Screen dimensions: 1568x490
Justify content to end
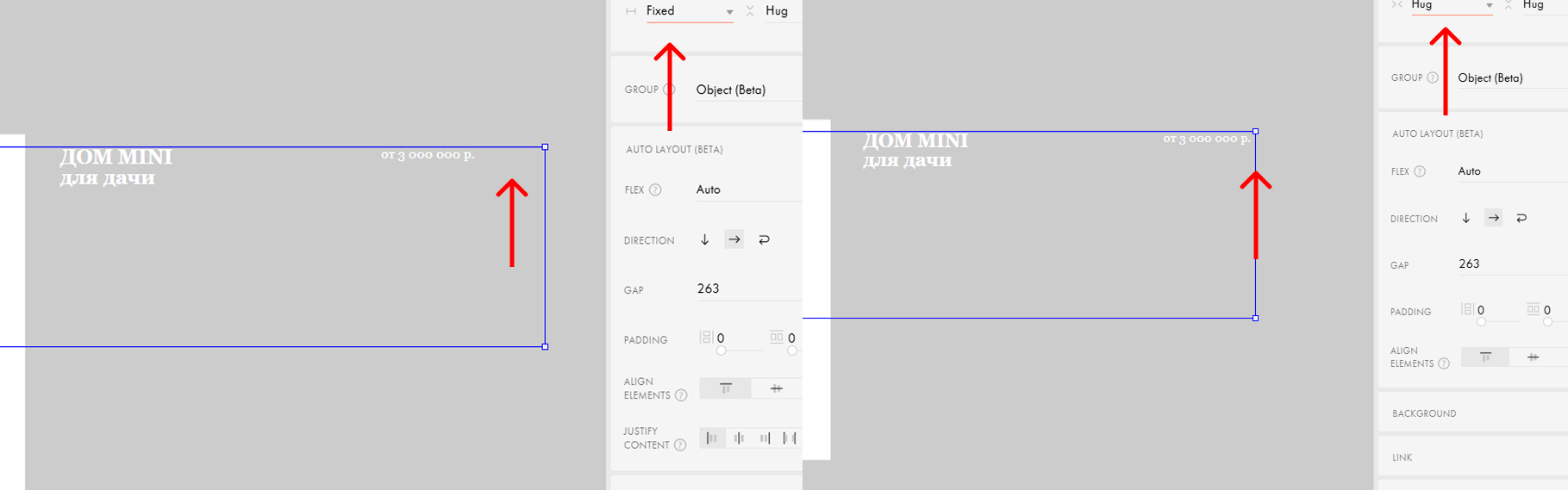coord(765,438)
